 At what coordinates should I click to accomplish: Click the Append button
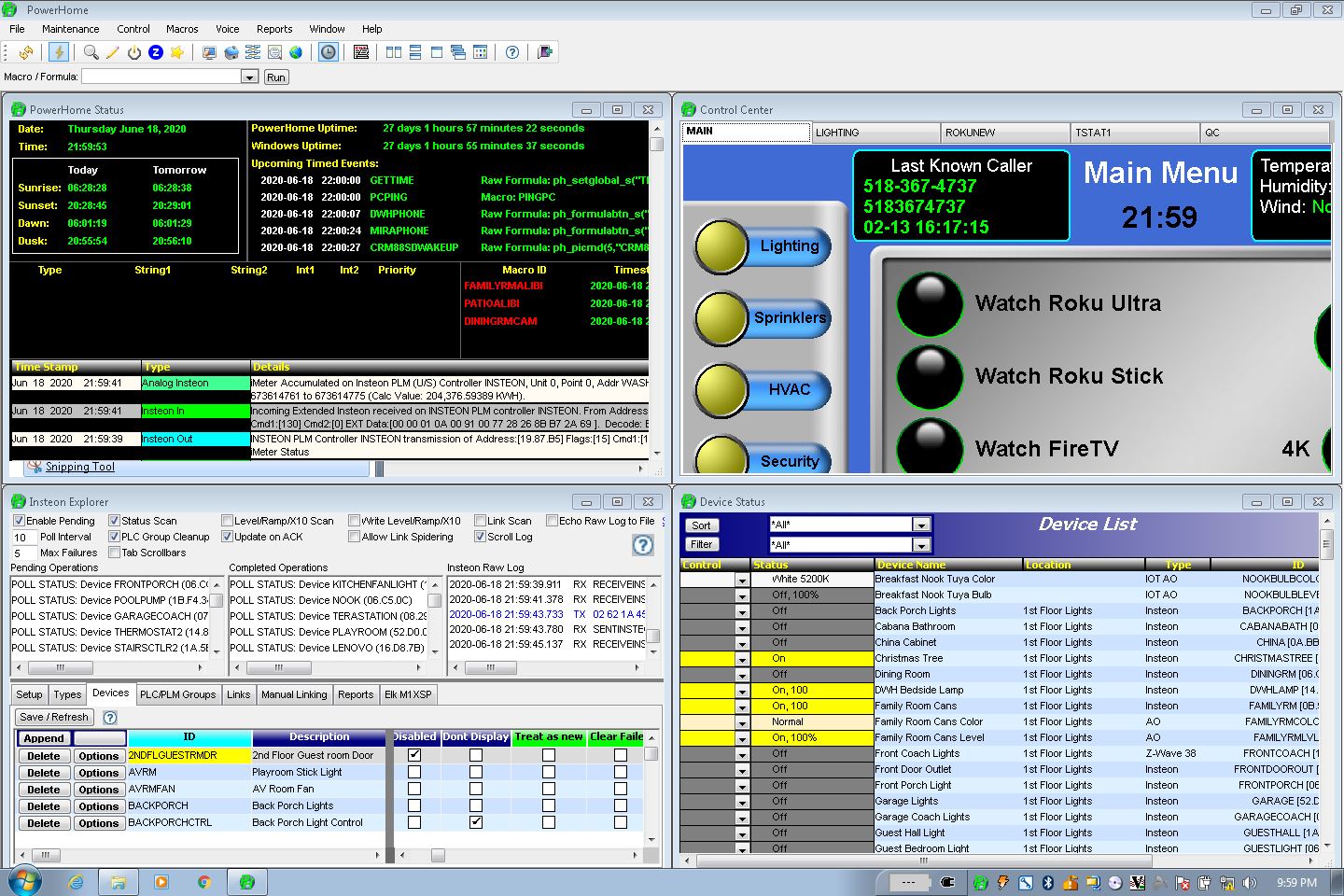click(x=44, y=738)
